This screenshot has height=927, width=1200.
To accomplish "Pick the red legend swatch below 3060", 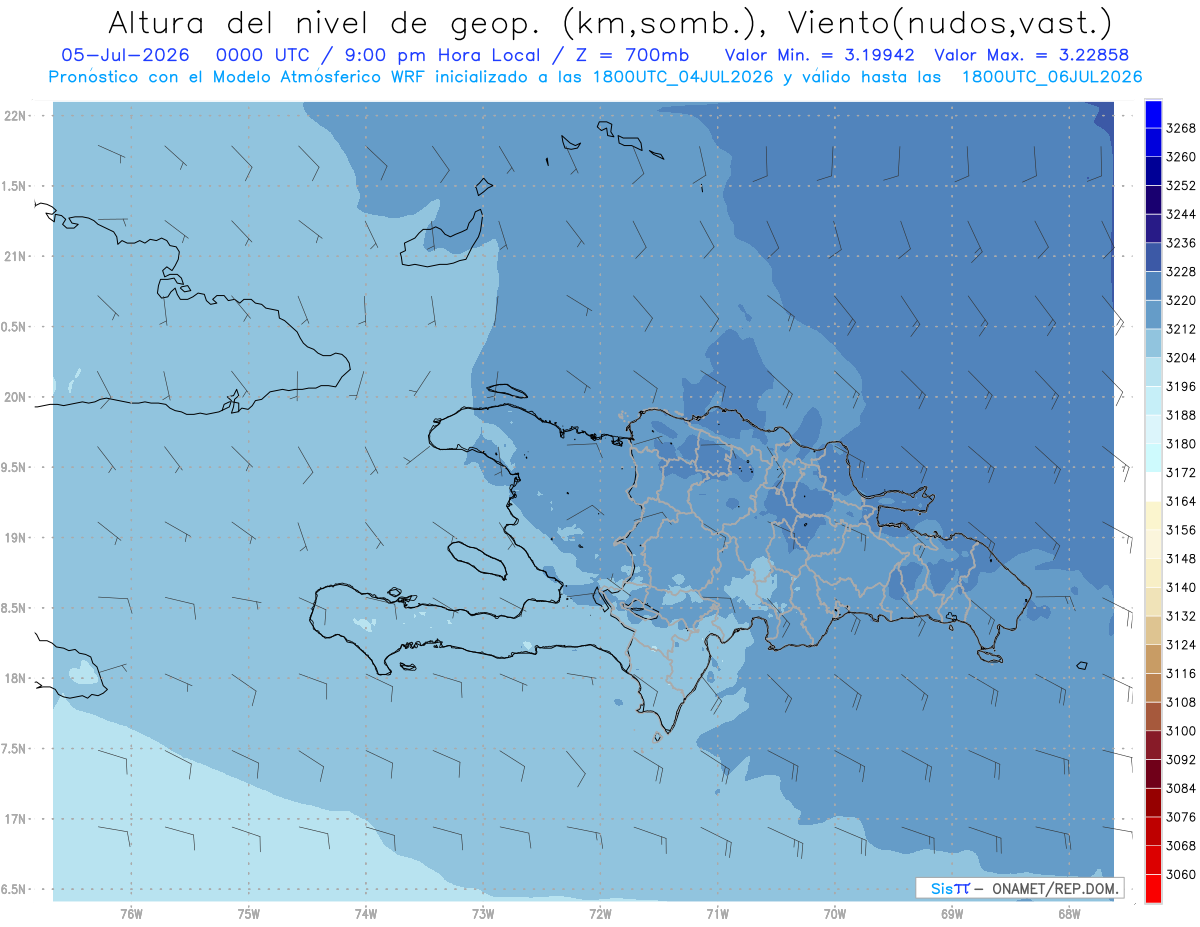I will pos(1153,888).
